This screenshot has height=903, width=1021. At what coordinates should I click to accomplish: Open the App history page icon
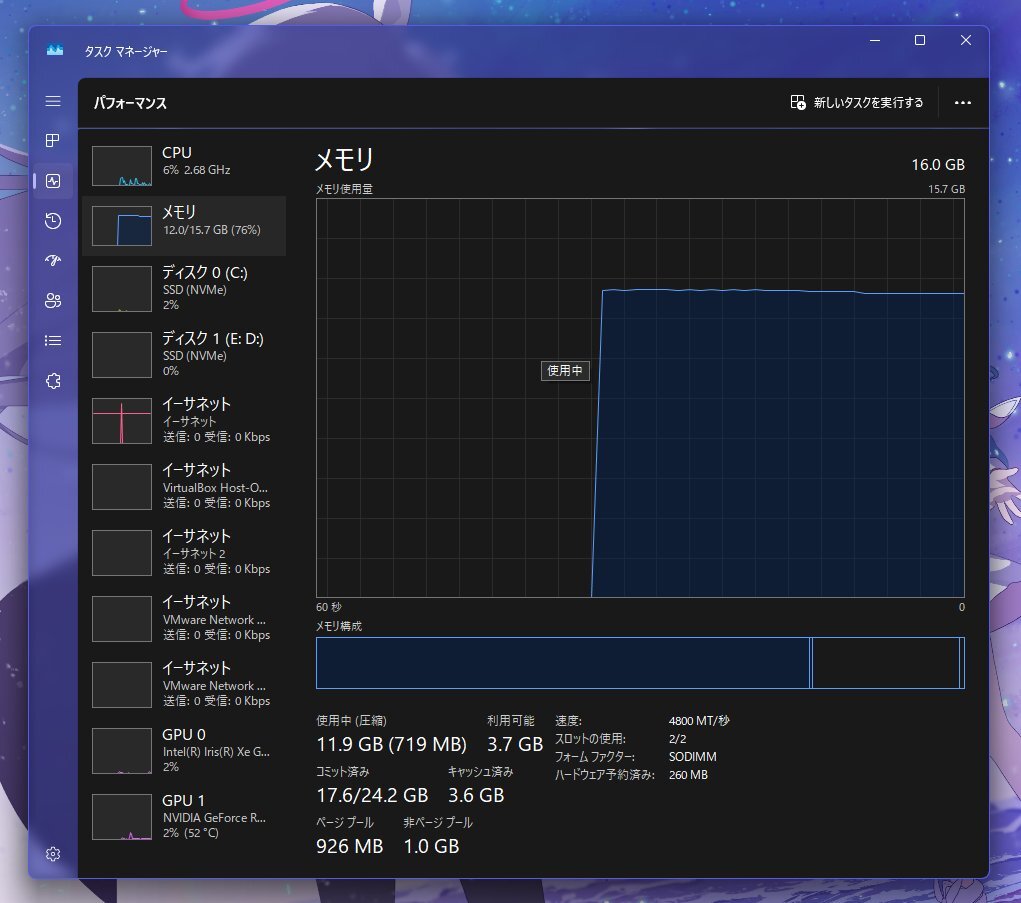(53, 221)
